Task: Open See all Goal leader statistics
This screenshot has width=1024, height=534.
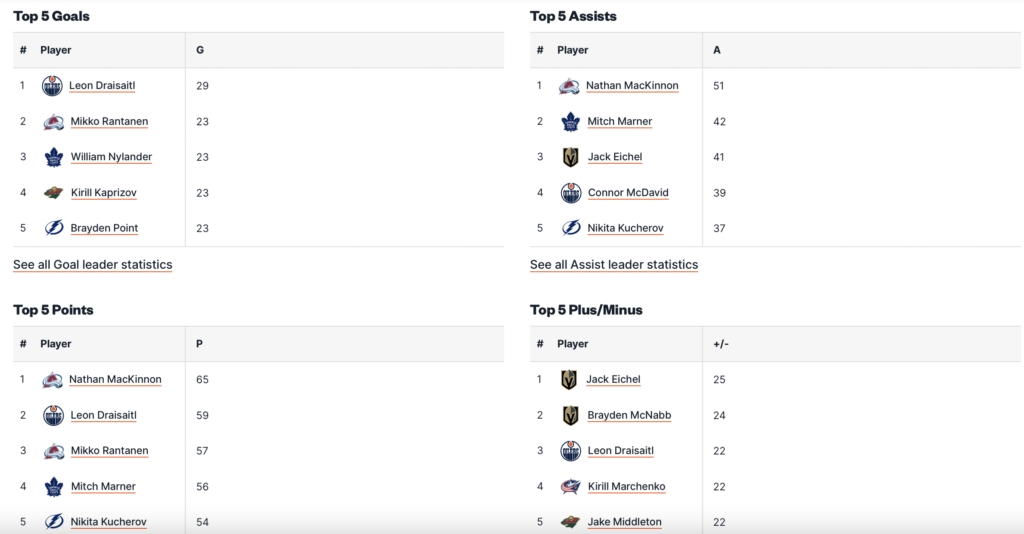Action: tap(92, 265)
